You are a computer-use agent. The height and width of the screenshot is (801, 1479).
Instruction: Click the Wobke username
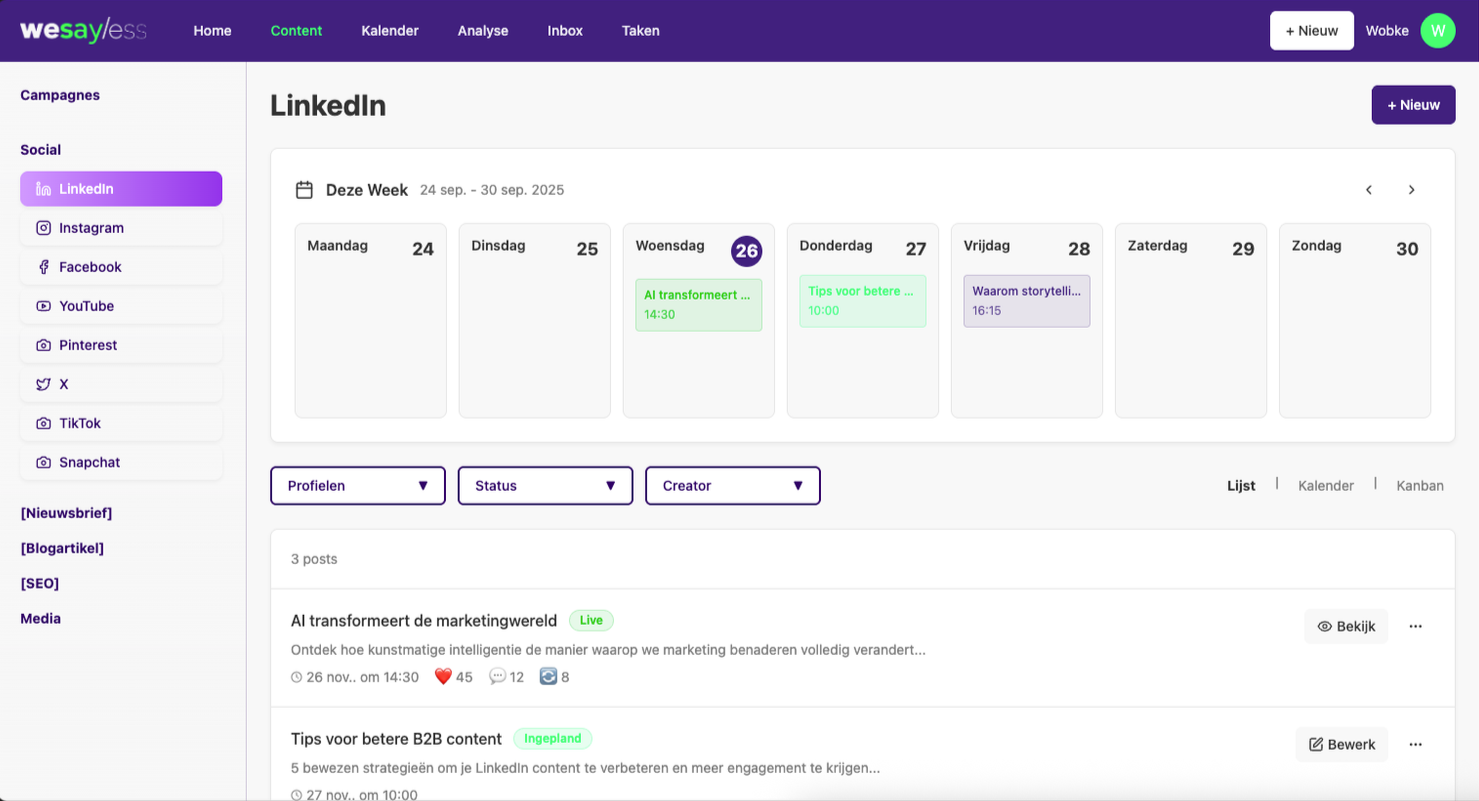(x=1387, y=31)
